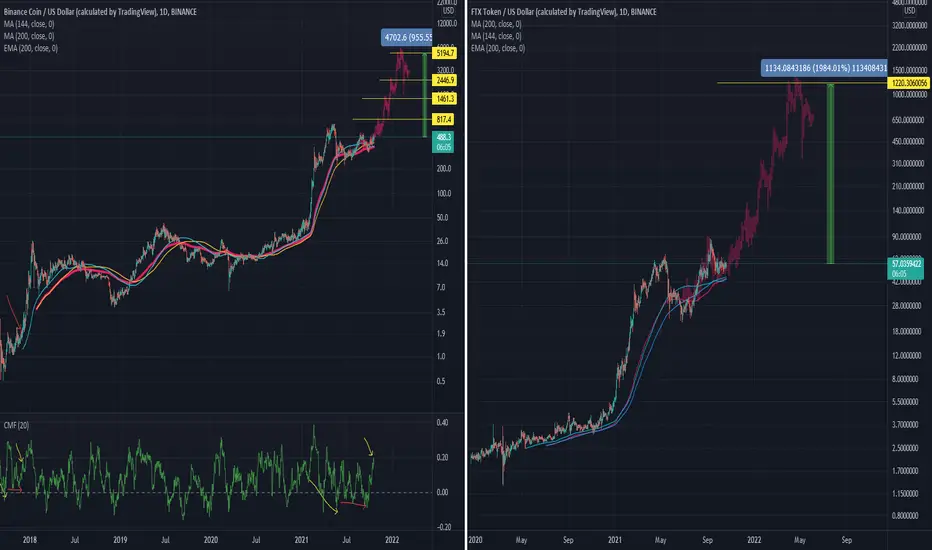Image resolution: width=932 pixels, height=550 pixels.
Task: Click the 450.0000000 FTX price axis value
Action: point(908,142)
